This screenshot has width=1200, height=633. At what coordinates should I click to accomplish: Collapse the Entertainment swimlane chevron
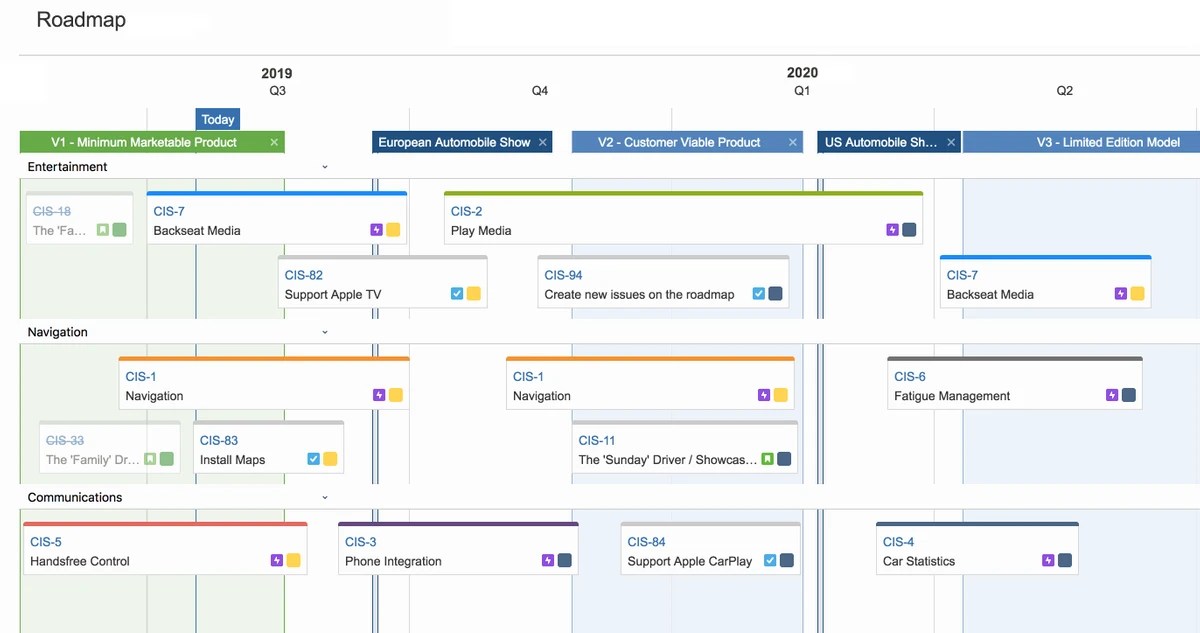[x=325, y=167]
